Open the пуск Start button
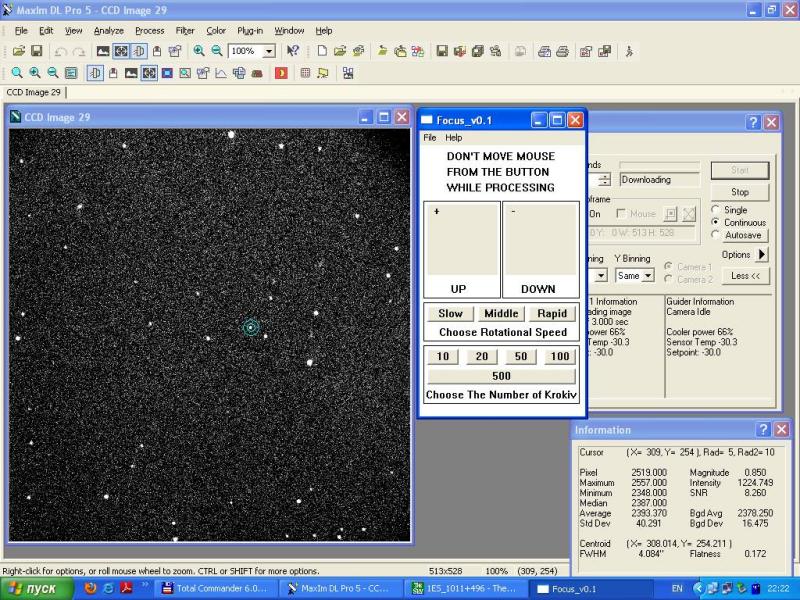800x600 pixels. click(37, 588)
